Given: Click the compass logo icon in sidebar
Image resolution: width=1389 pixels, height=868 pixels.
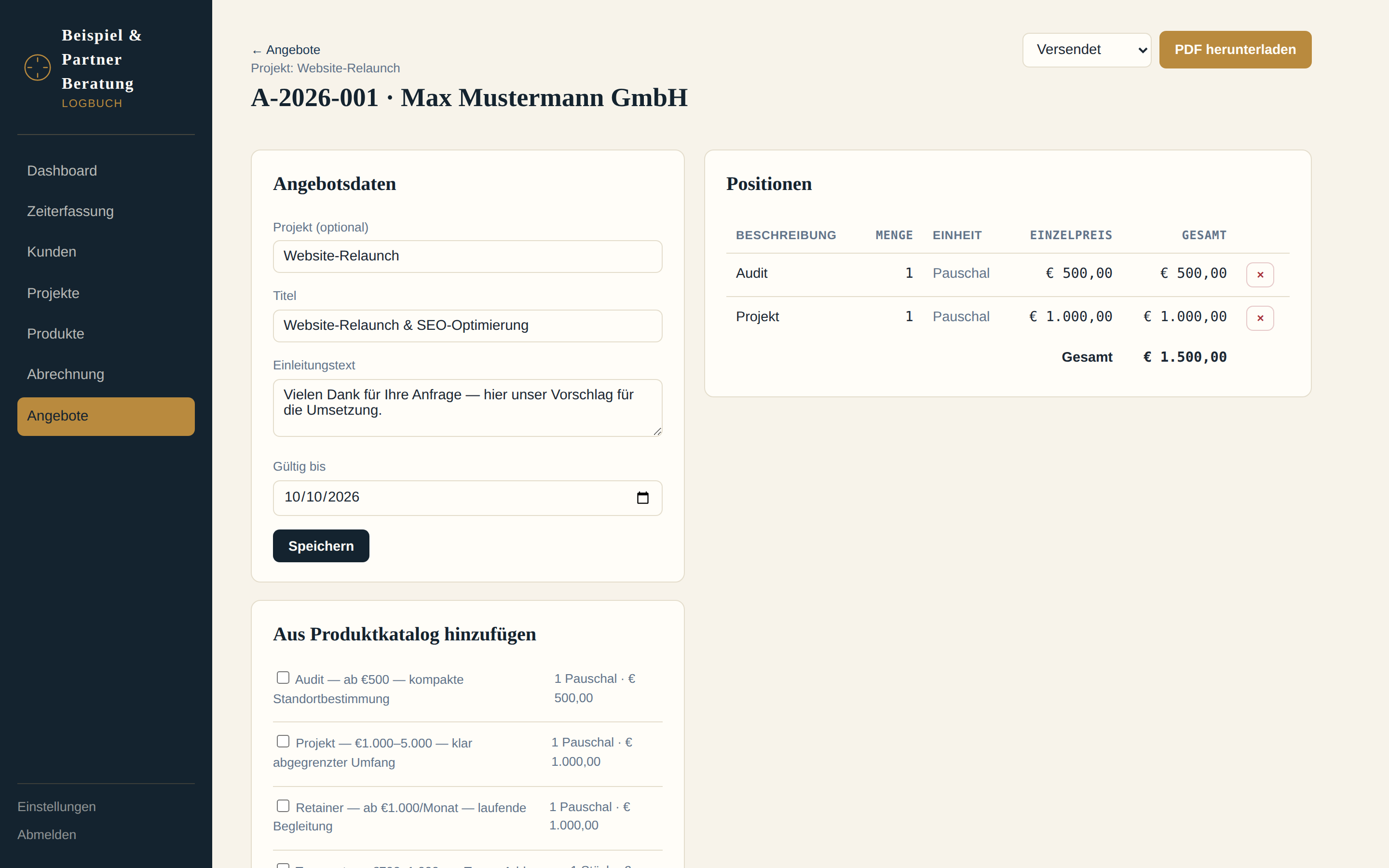Looking at the screenshot, I should [x=37, y=68].
